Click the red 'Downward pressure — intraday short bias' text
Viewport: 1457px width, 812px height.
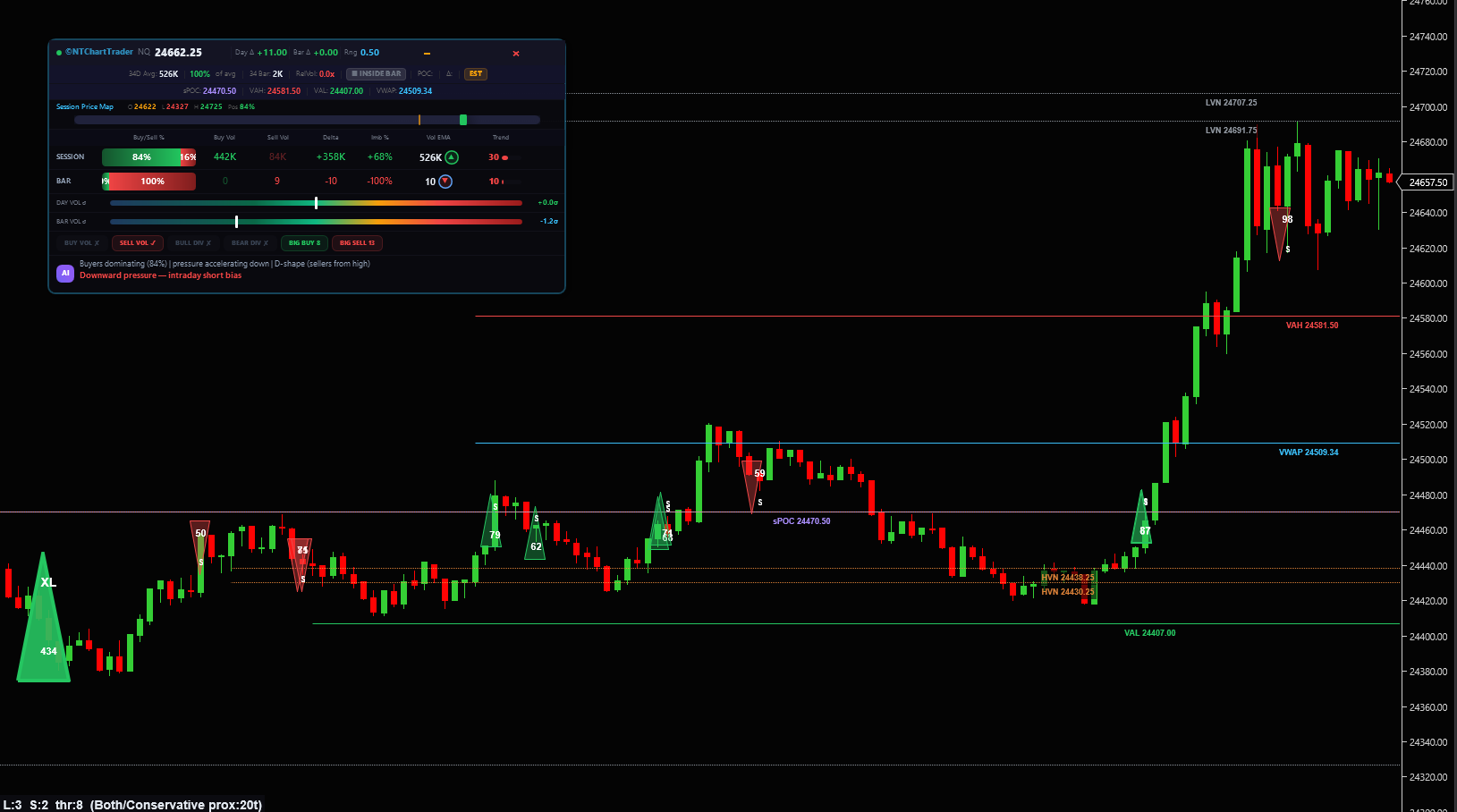click(x=160, y=275)
